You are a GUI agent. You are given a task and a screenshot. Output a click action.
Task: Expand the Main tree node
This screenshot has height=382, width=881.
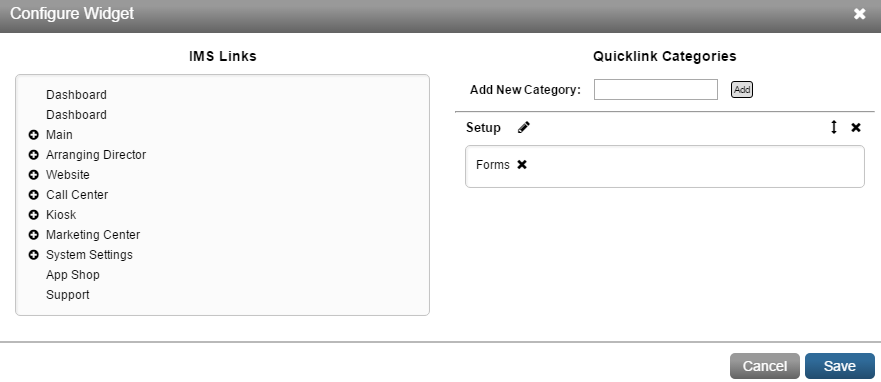click(x=34, y=135)
